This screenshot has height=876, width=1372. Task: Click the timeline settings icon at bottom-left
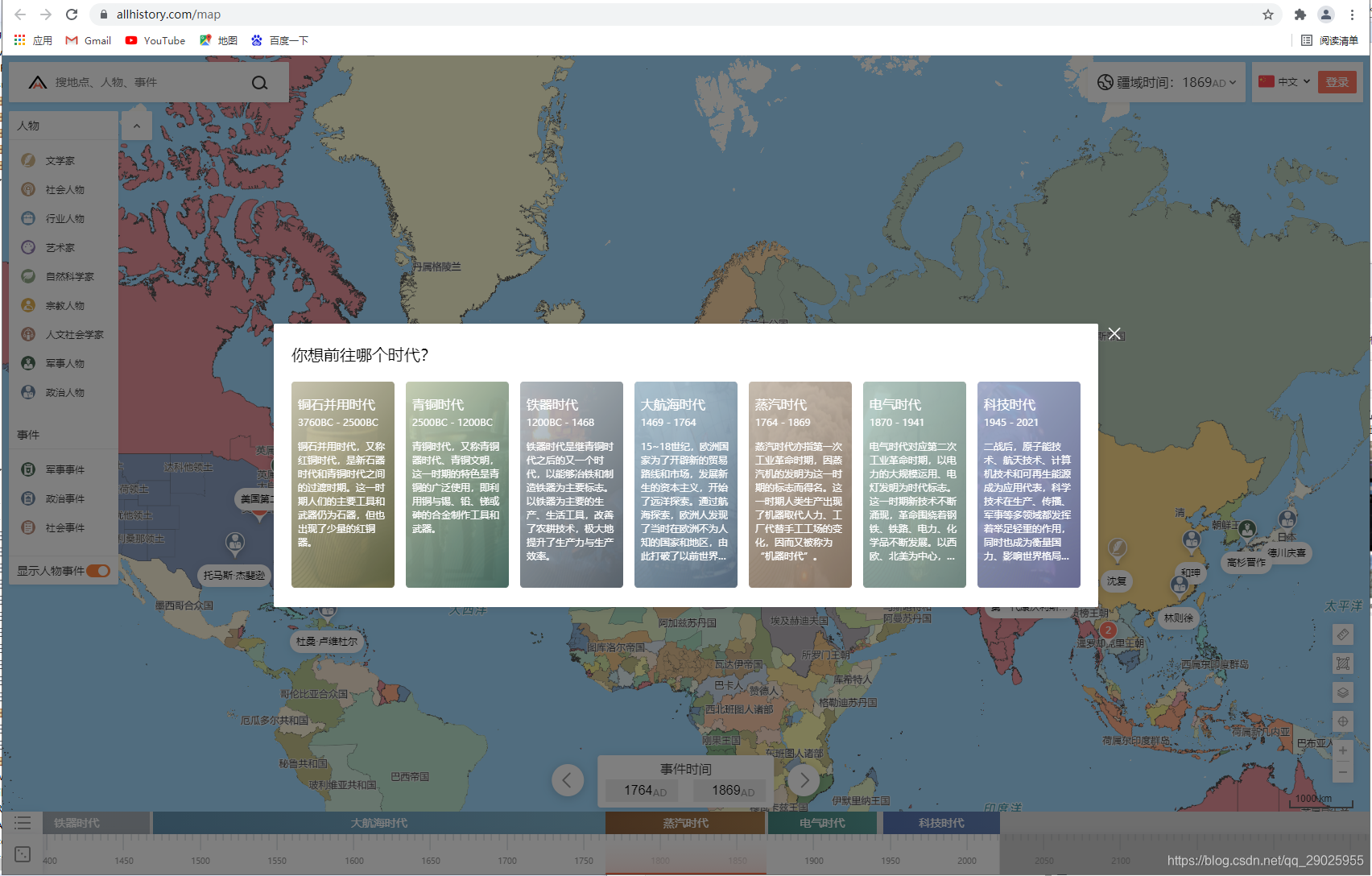23,854
